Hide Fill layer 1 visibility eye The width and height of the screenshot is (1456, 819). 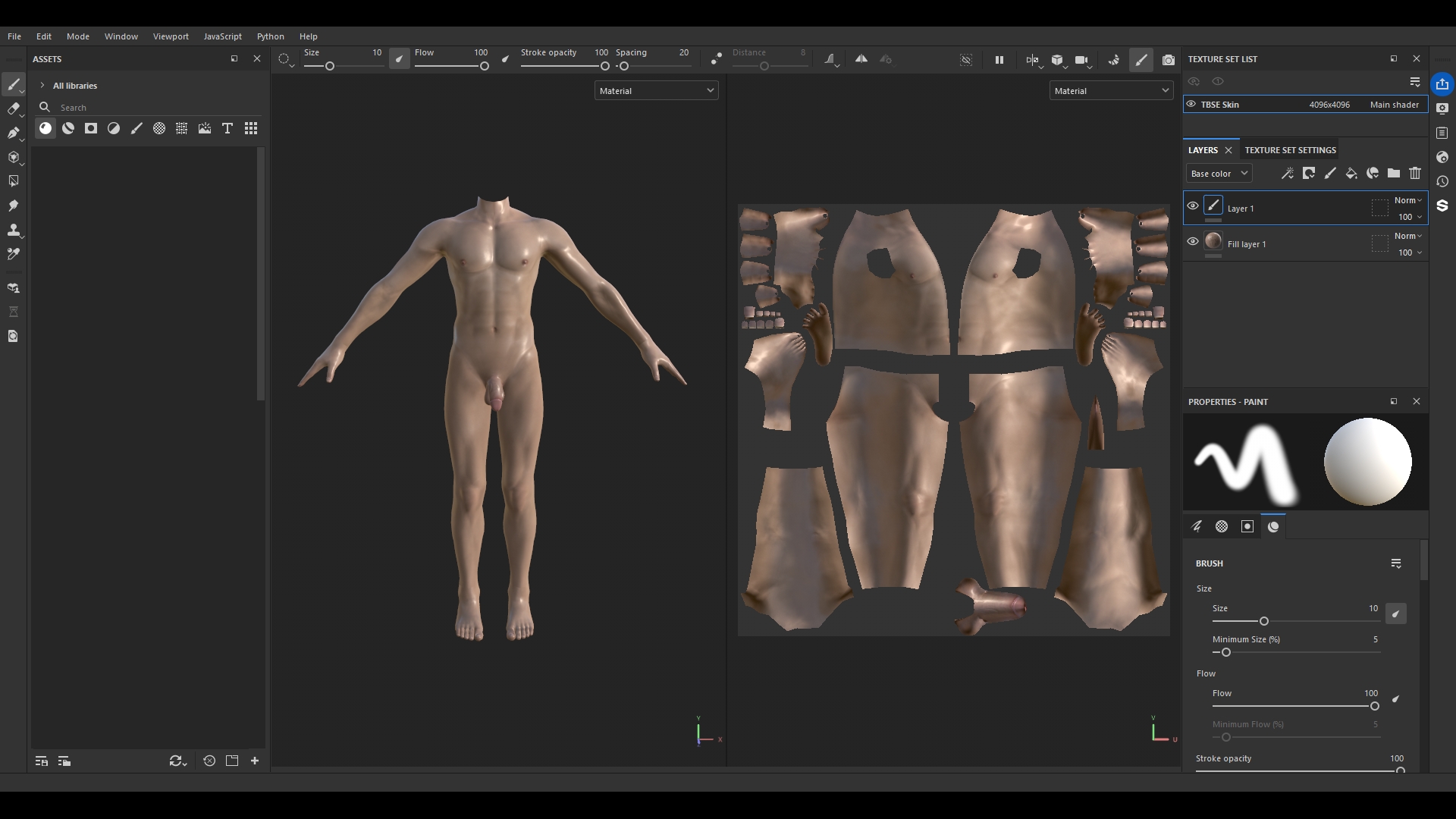[1193, 241]
